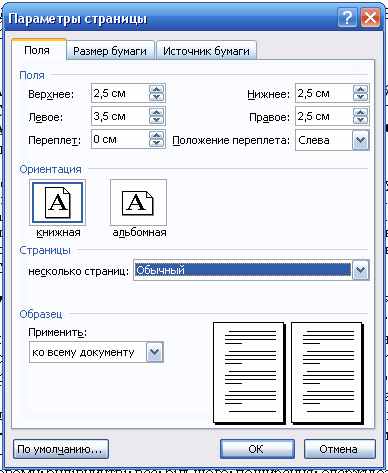Click the По умолчанию... button
Viewport: 388px width, 473px height.
61,449
